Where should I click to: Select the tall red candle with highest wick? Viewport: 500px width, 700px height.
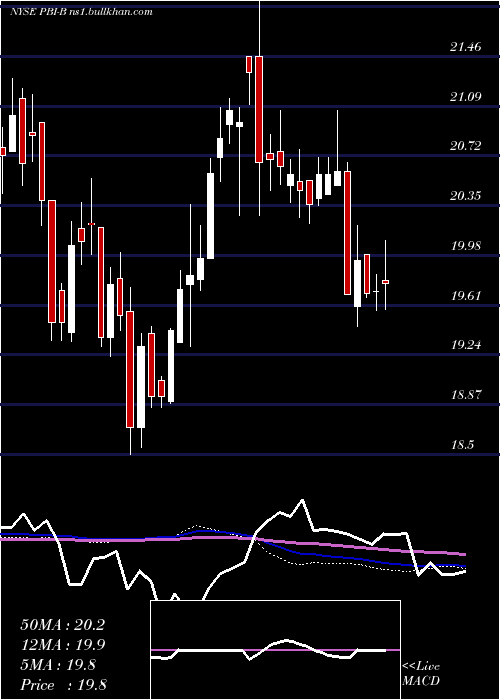tap(259, 109)
